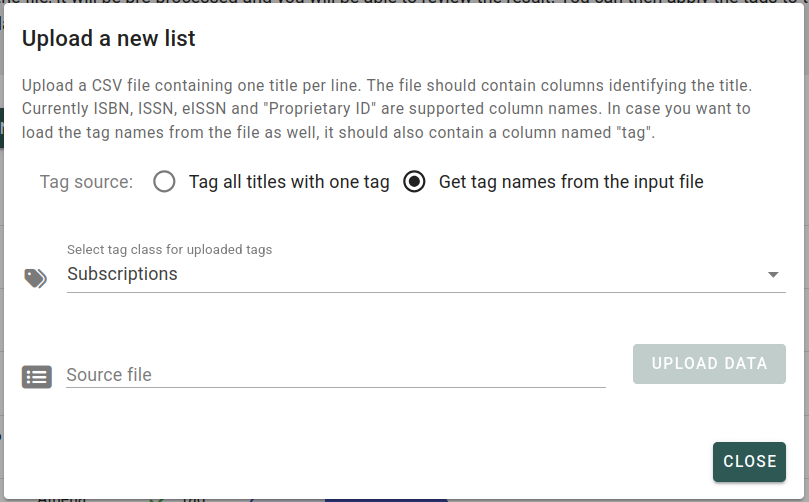Click the CSV upload instructions paragraph

click(x=386, y=109)
